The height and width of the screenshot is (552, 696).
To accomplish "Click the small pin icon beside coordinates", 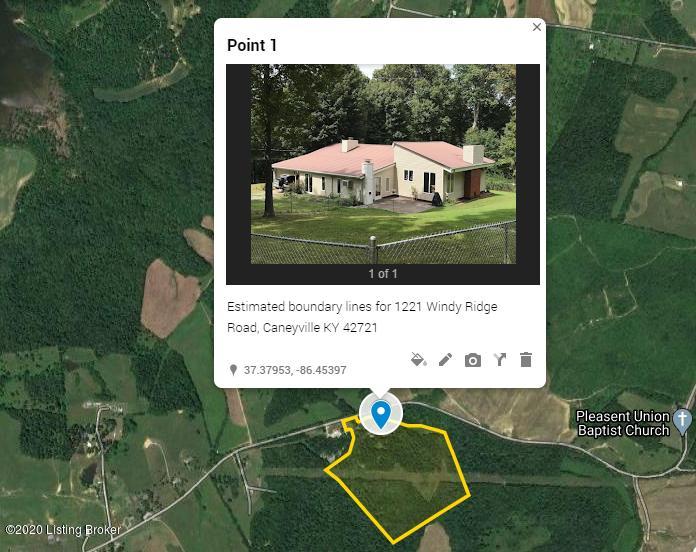I will pyautogui.click(x=233, y=370).
